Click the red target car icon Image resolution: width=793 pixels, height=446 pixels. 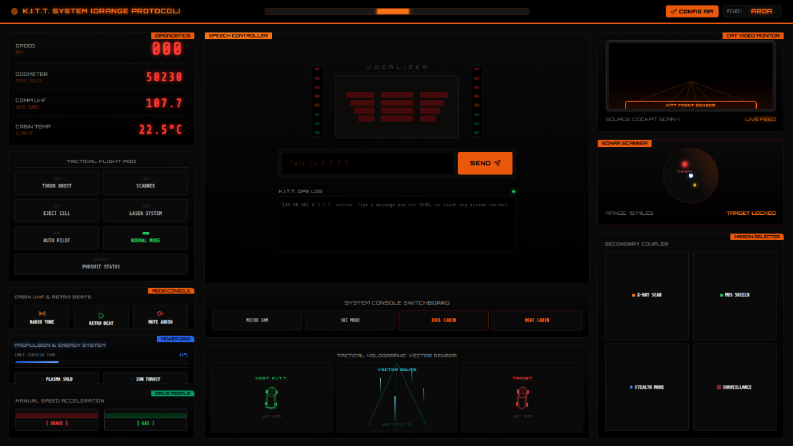(522, 397)
